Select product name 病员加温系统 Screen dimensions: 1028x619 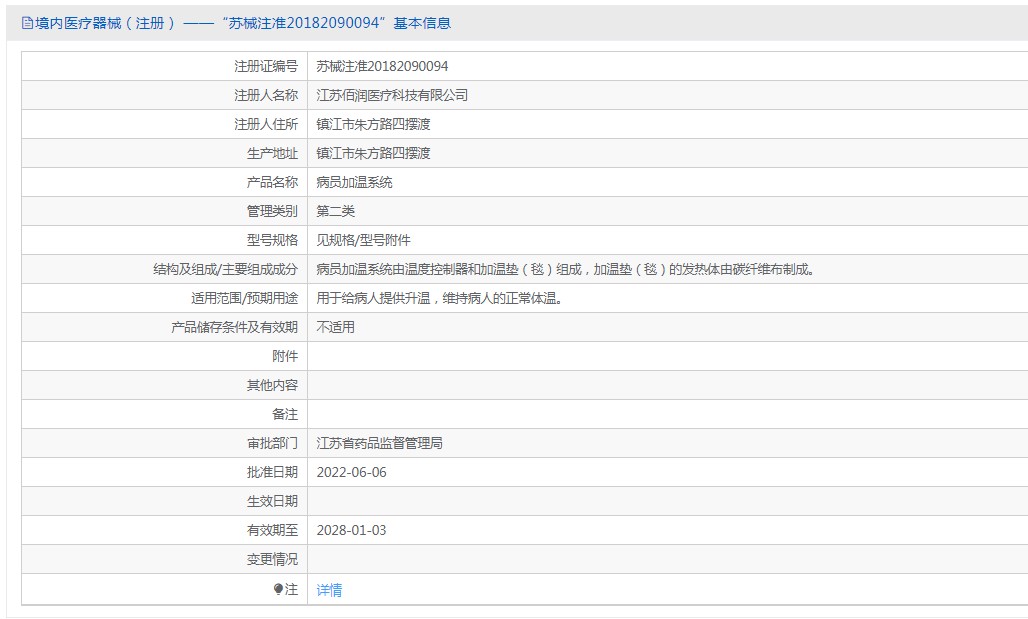coord(355,182)
